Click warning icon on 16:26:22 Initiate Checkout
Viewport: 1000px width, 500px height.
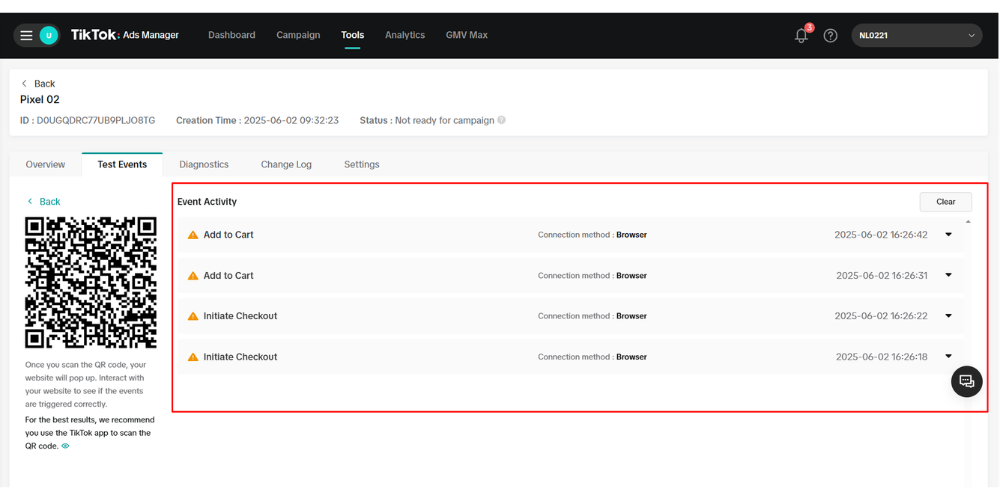click(x=193, y=316)
